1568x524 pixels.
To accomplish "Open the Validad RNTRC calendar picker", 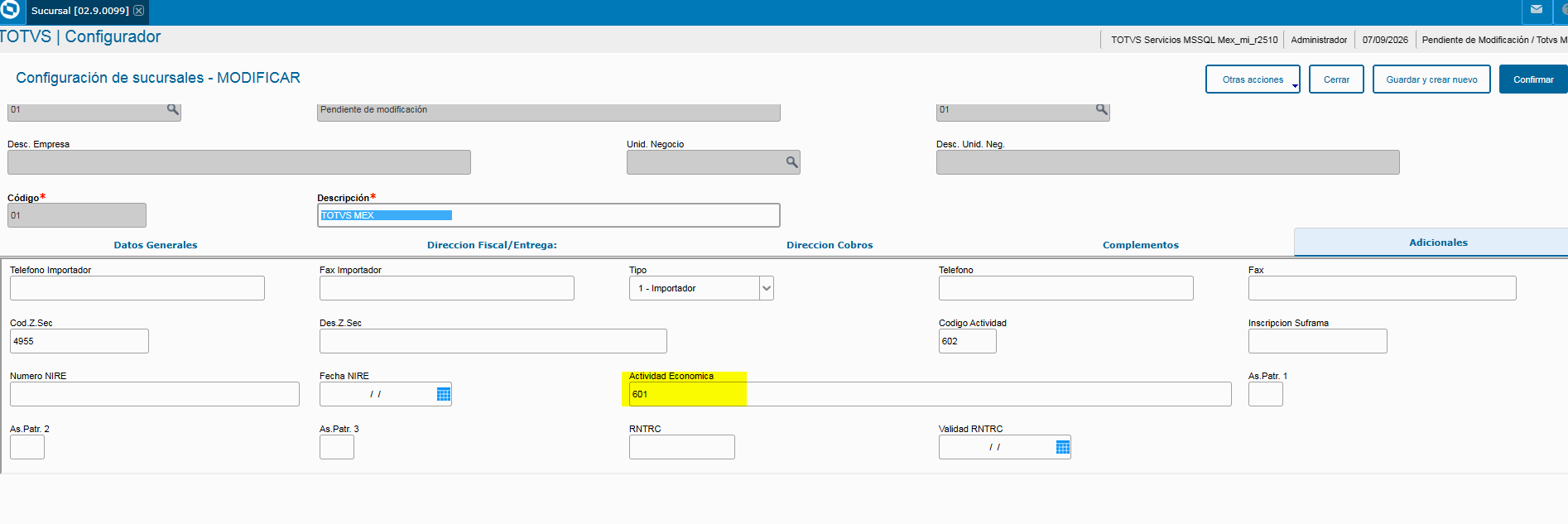I will 1063,447.
